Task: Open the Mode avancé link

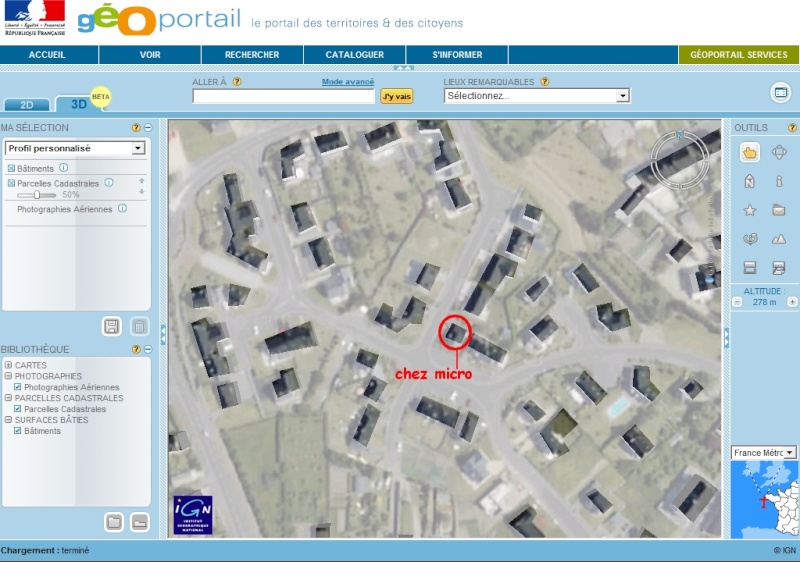Action: 348,82
